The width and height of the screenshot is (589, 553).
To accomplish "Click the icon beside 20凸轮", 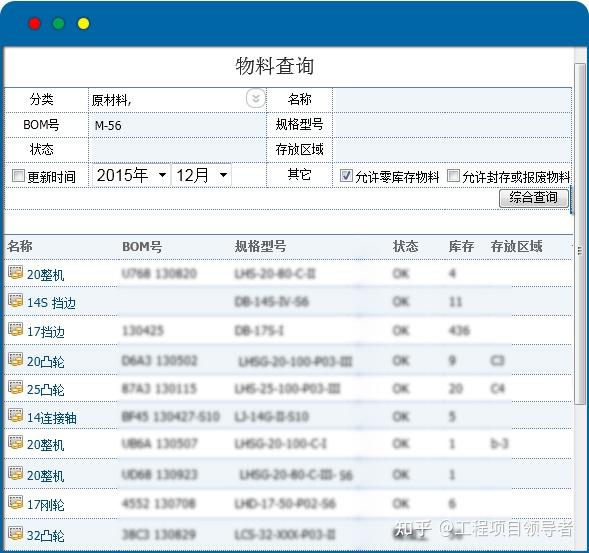I will (x=15, y=359).
